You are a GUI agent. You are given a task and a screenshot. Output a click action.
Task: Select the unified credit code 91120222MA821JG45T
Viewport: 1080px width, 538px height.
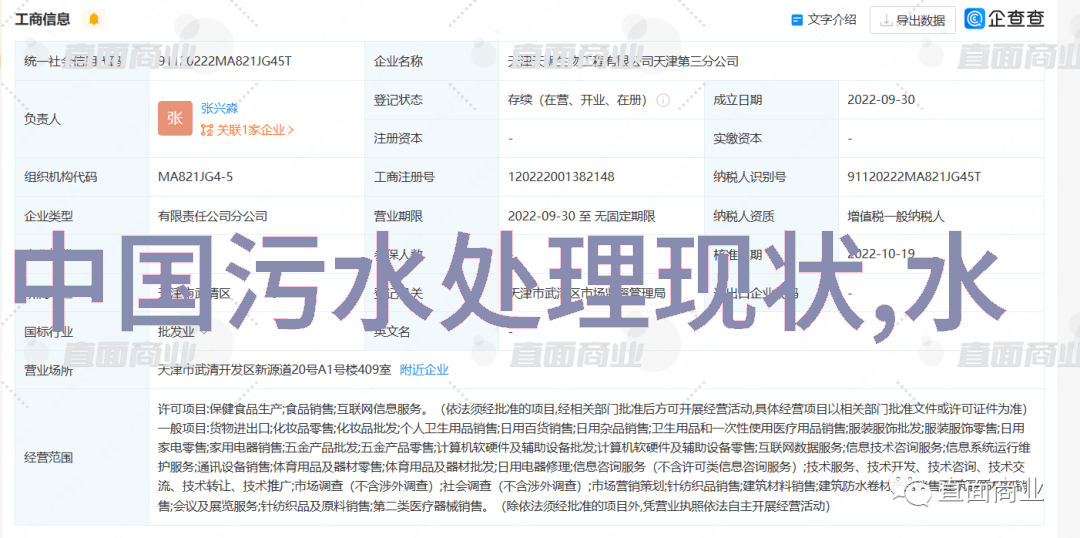coord(225,61)
